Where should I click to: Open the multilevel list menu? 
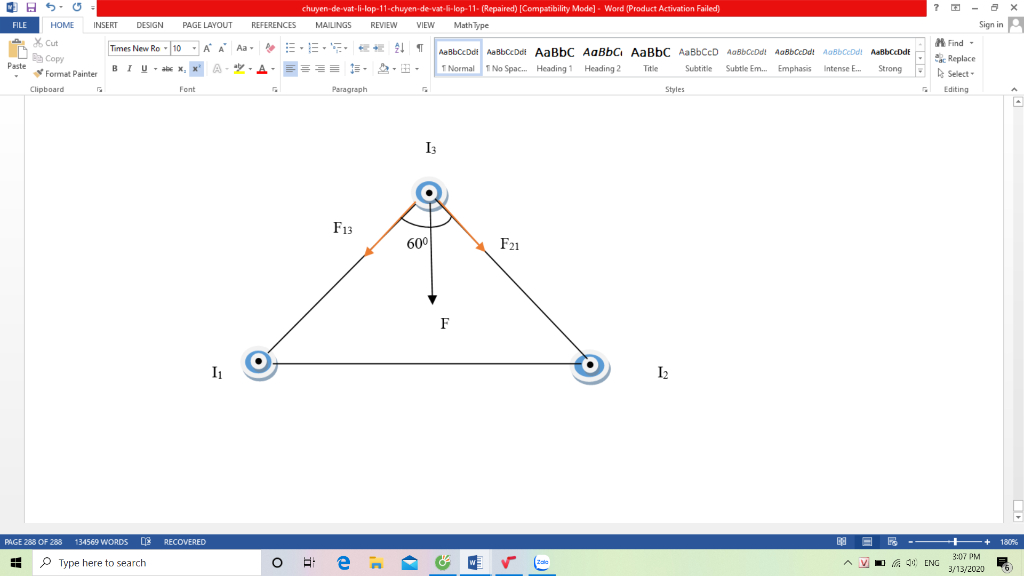(x=339, y=48)
